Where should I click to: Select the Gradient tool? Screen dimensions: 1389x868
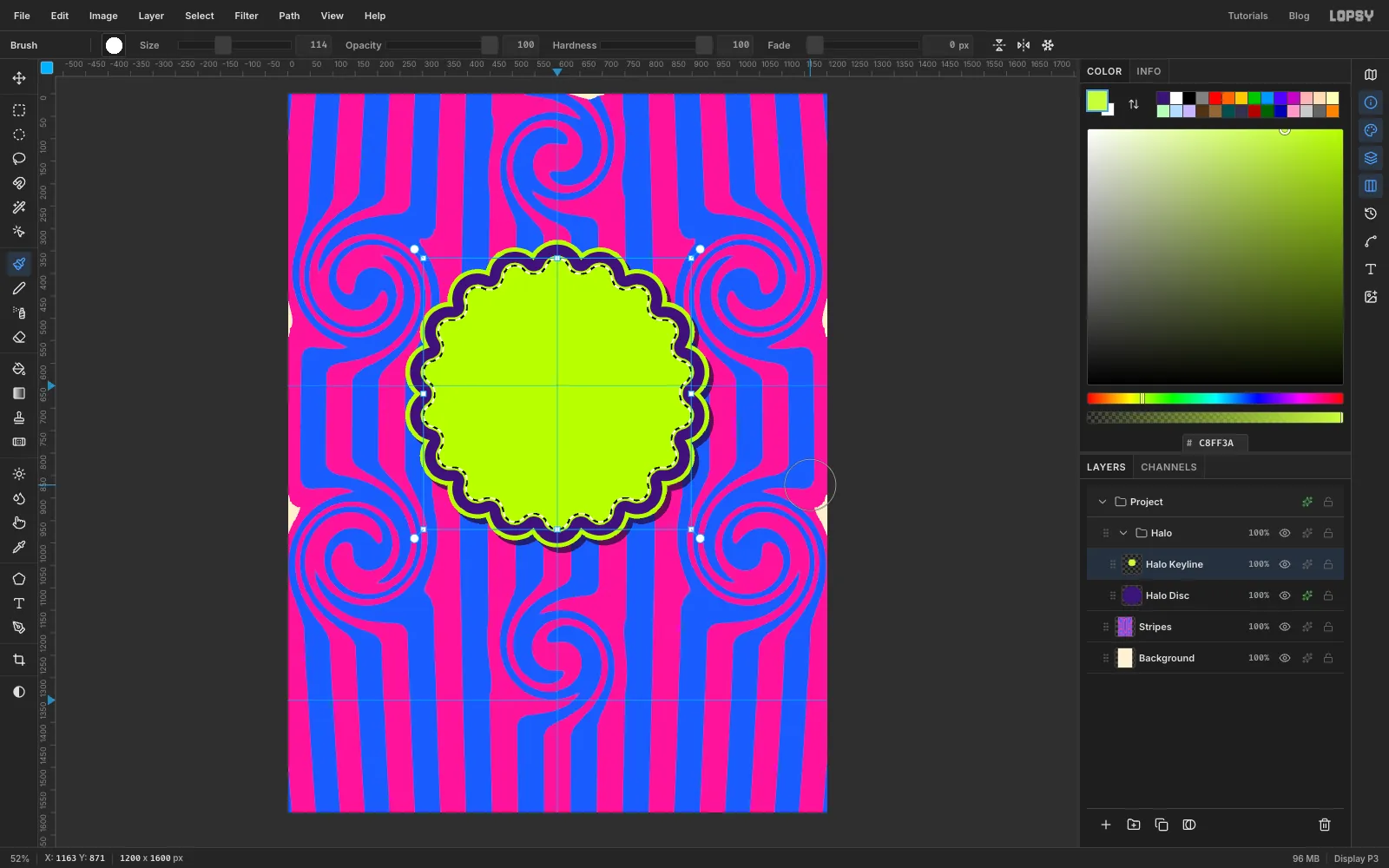(19, 393)
